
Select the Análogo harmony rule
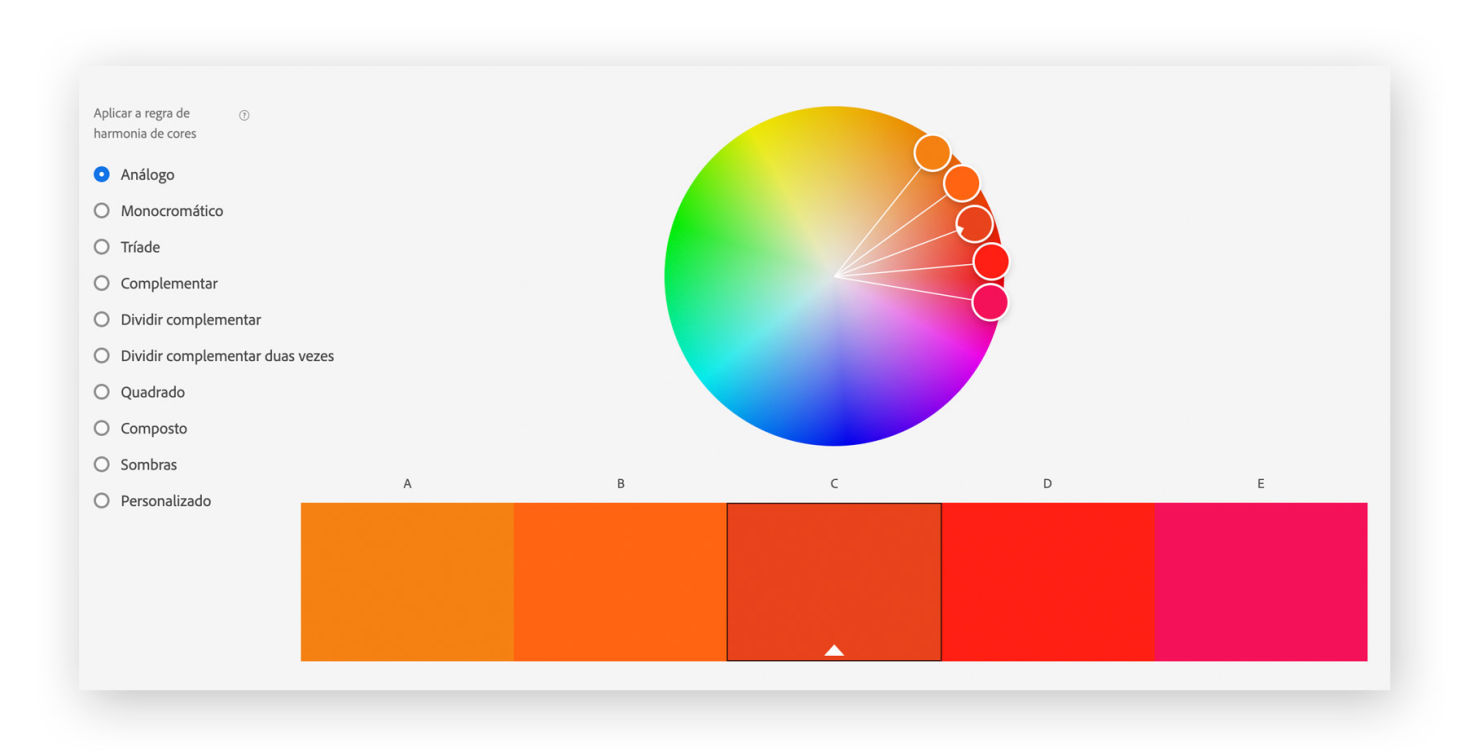(134, 174)
